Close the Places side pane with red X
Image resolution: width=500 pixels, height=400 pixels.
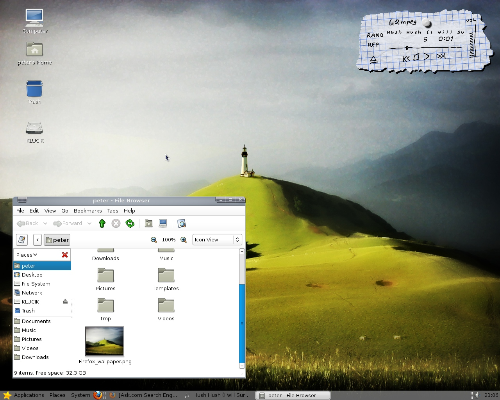[x=65, y=255]
